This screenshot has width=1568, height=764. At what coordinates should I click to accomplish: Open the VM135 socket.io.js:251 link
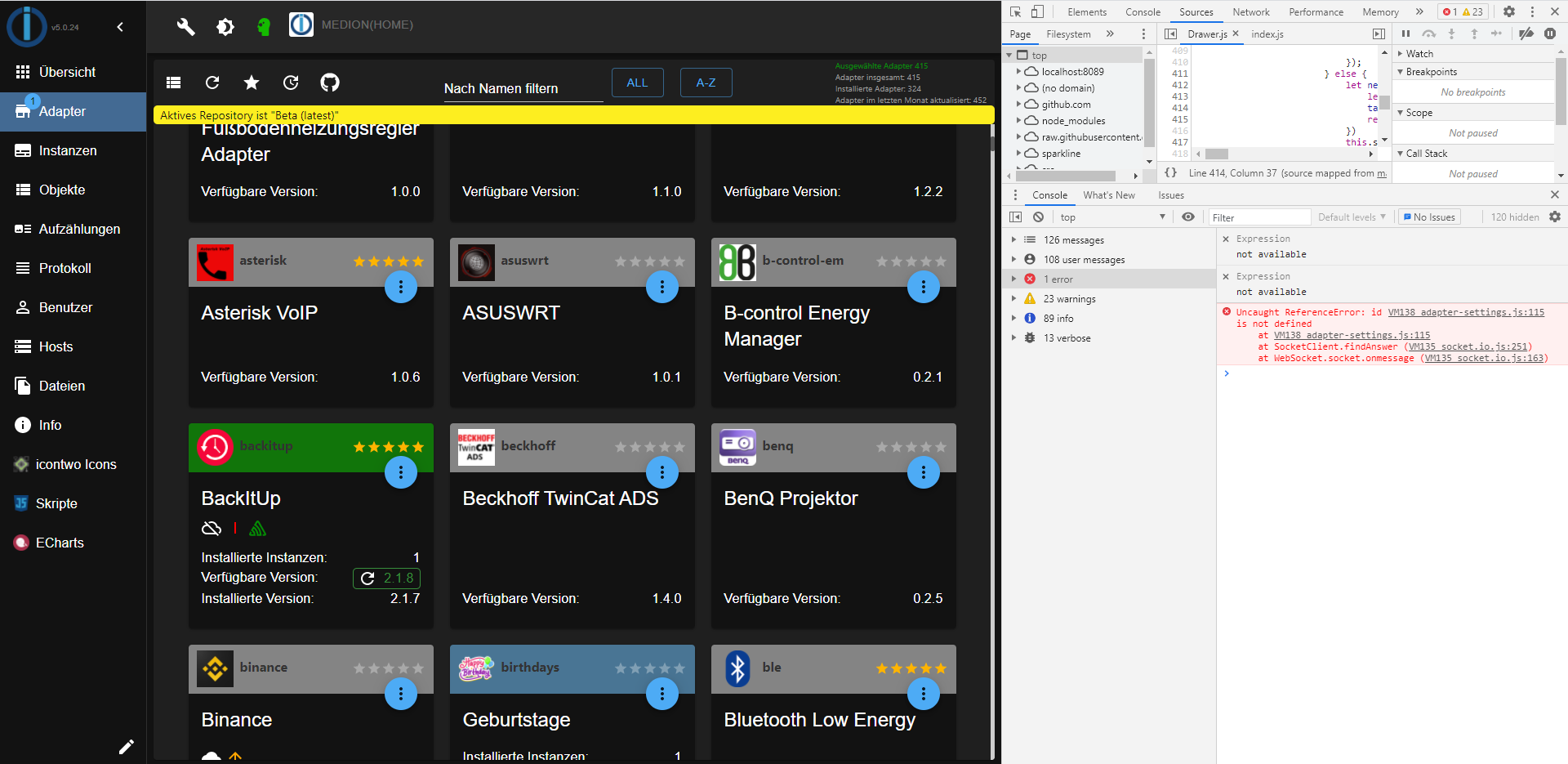(x=1468, y=346)
